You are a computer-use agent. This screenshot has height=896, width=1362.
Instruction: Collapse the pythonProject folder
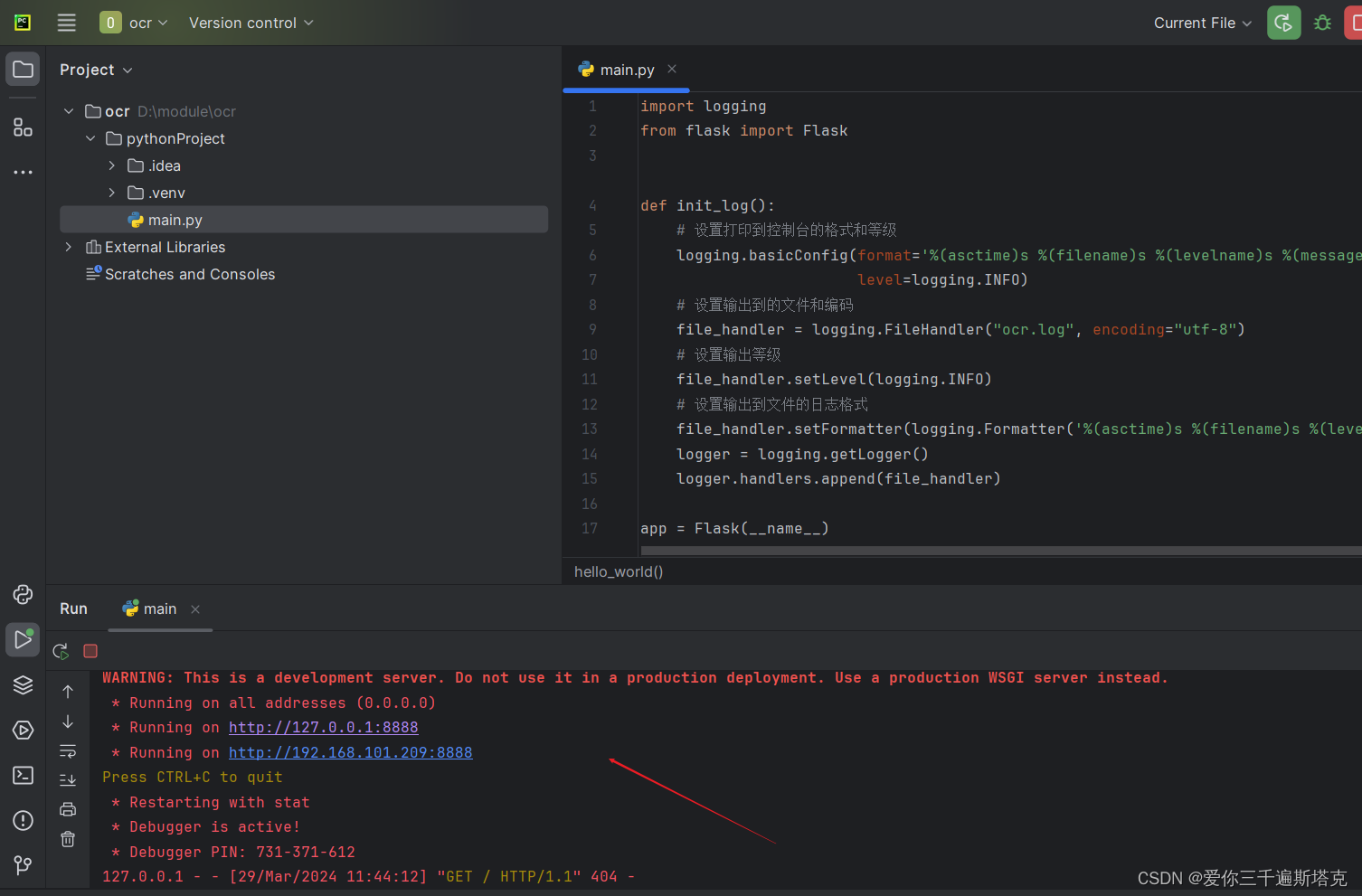(90, 138)
